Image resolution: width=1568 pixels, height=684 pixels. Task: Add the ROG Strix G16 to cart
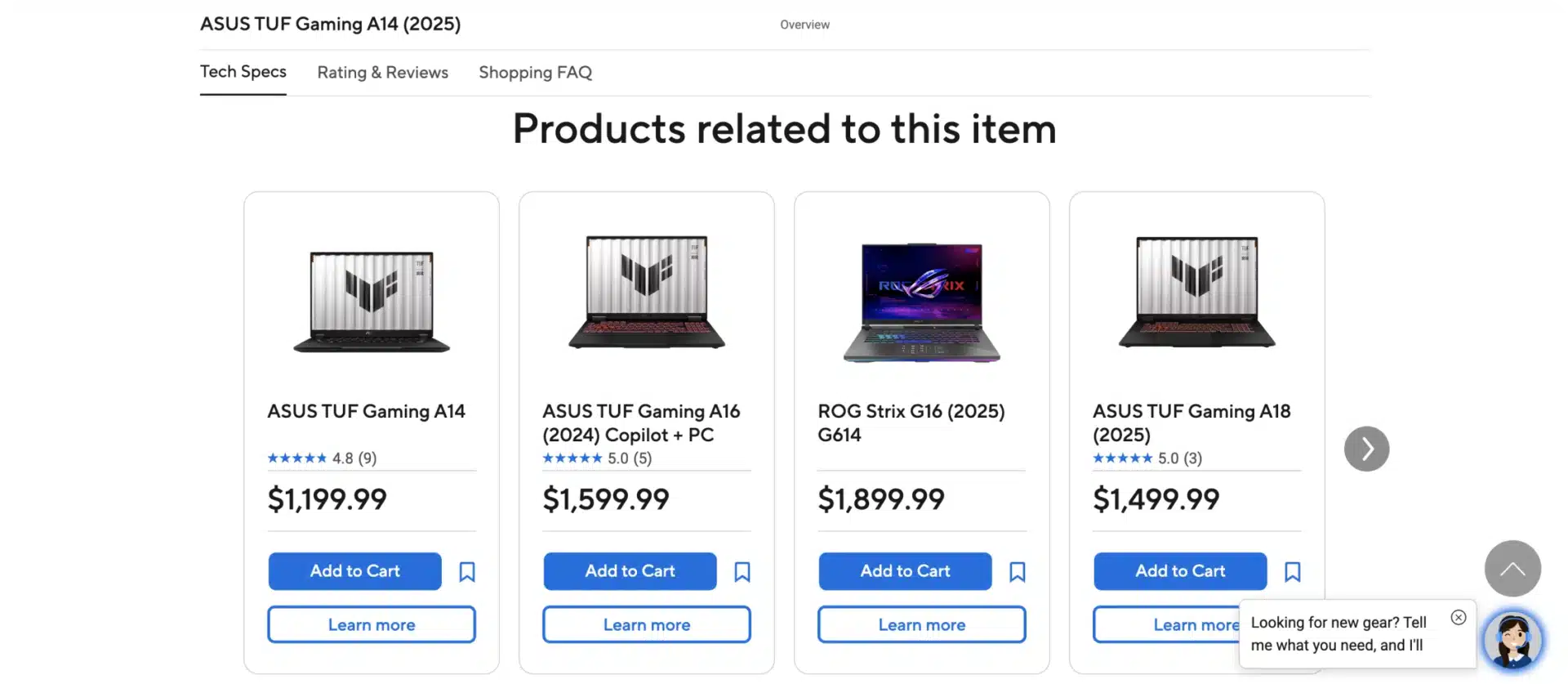904,571
